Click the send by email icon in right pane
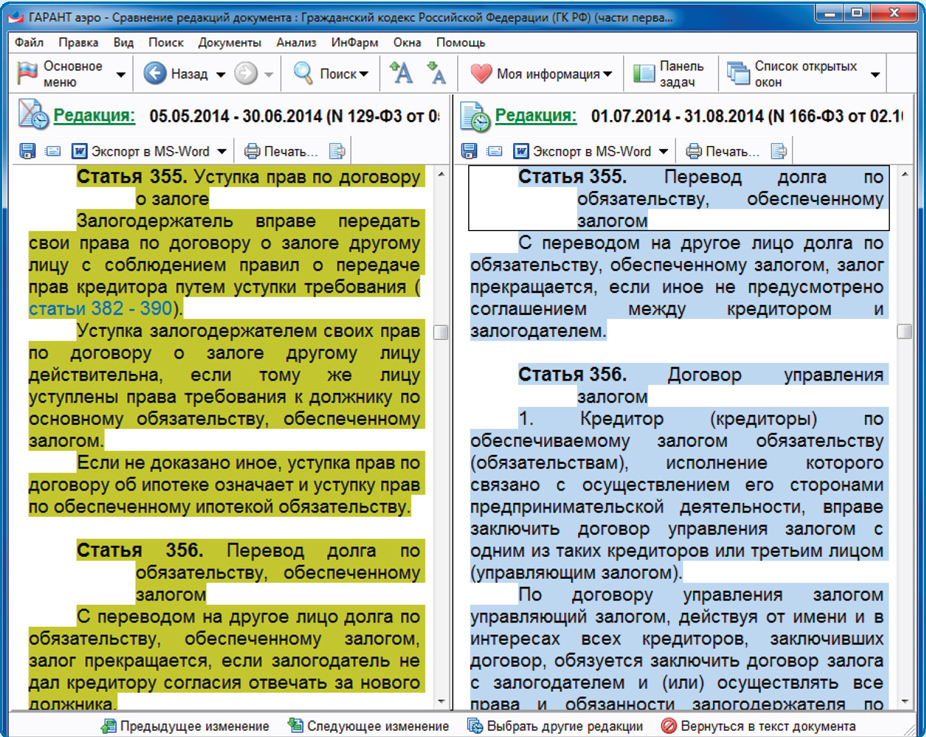 pyautogui.click(x=494, y=152)
